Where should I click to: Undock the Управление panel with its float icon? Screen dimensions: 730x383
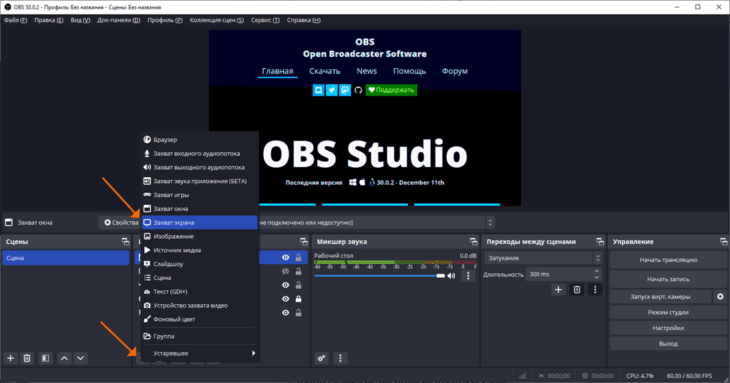coord(723,242)
